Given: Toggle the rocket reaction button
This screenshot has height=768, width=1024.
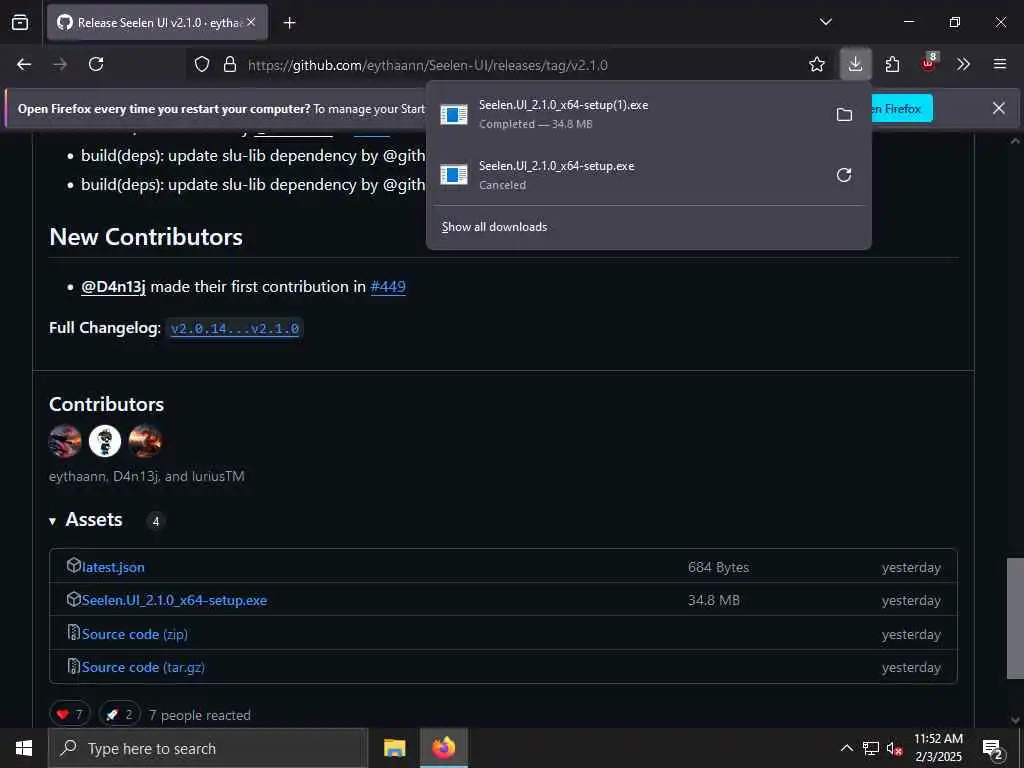Looking at the screenshot, I should tap(120, 714).
